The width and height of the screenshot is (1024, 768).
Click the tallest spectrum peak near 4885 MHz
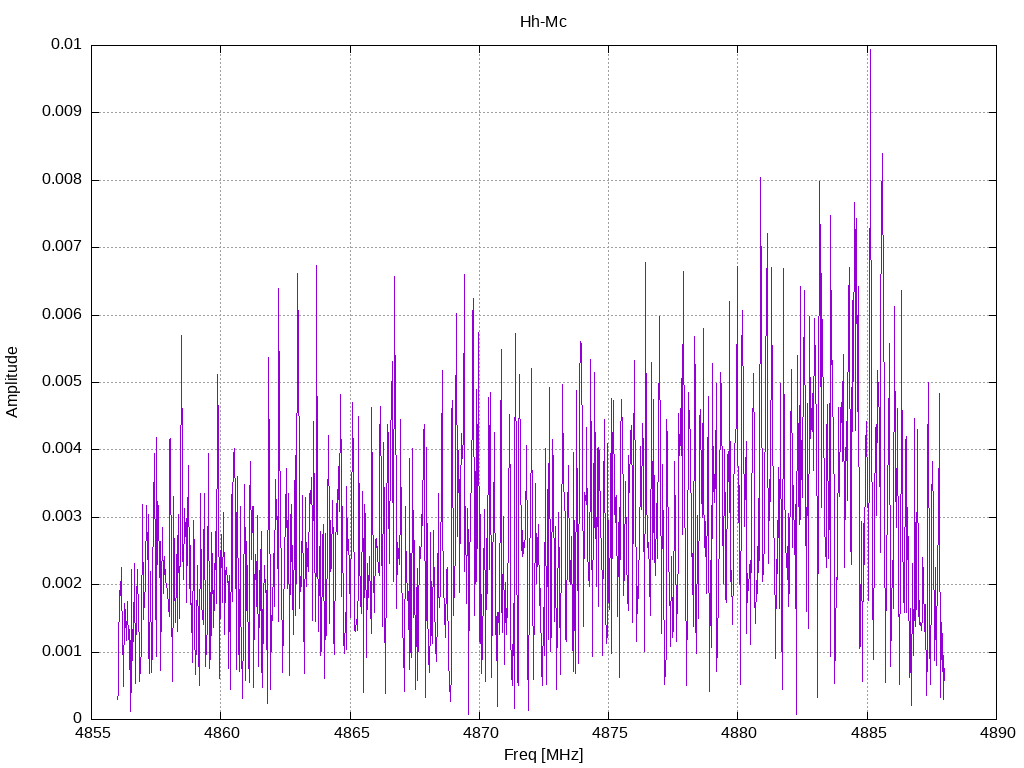click(870, 51)
